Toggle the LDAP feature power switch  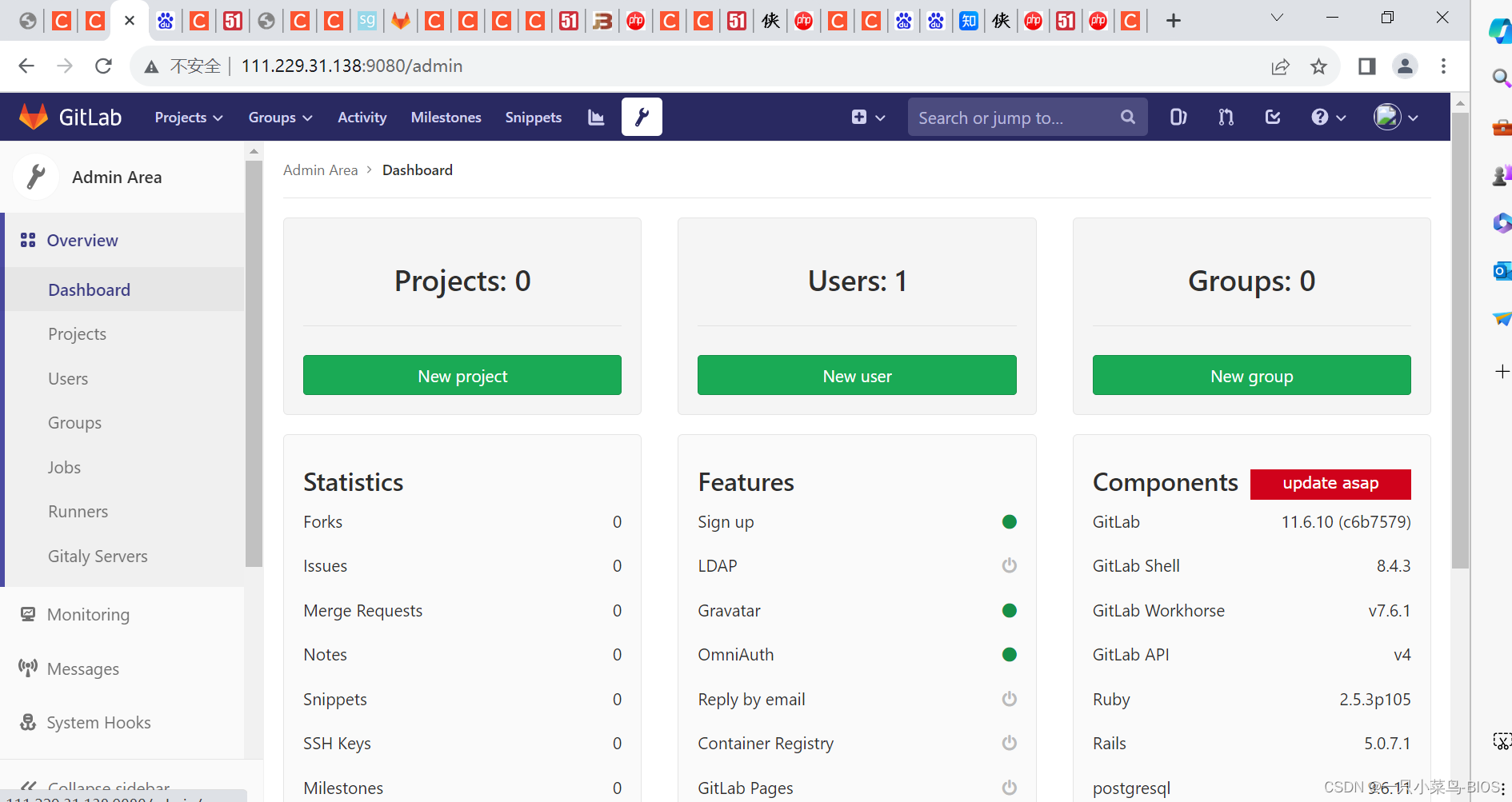(1009, 565)
